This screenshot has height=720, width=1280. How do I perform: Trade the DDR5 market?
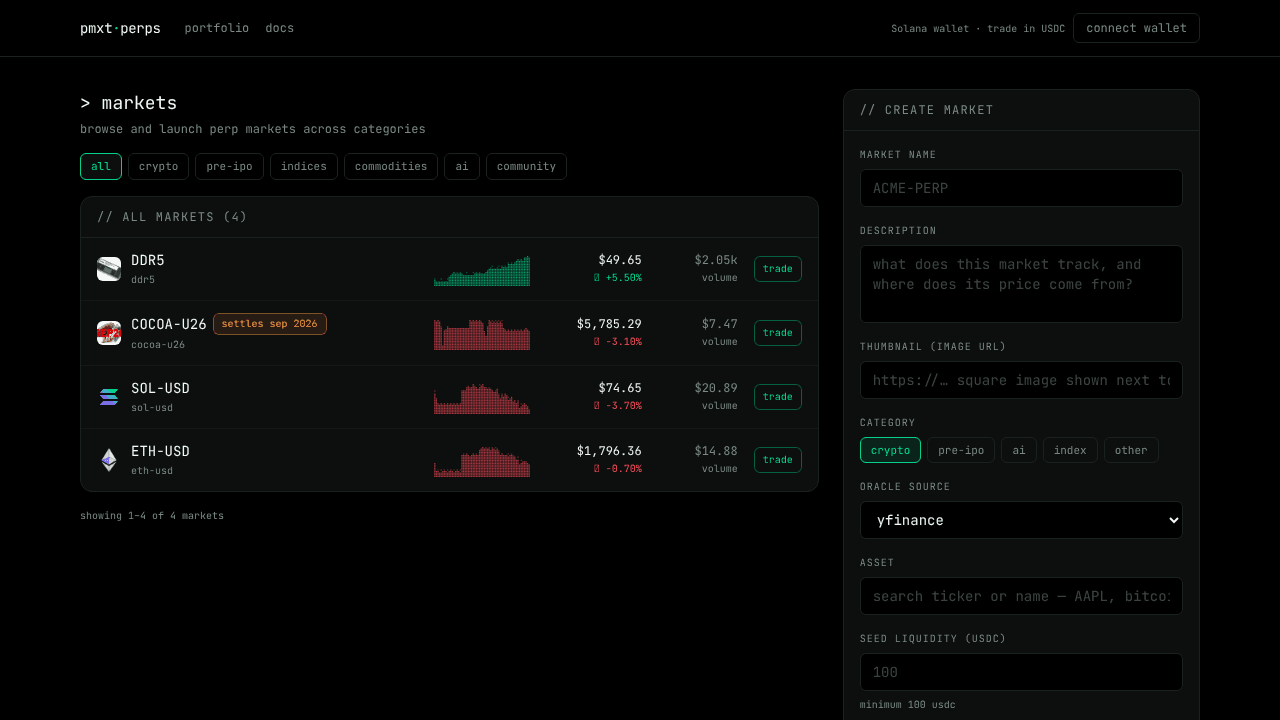pyautogui.click(x=778, y=269)
